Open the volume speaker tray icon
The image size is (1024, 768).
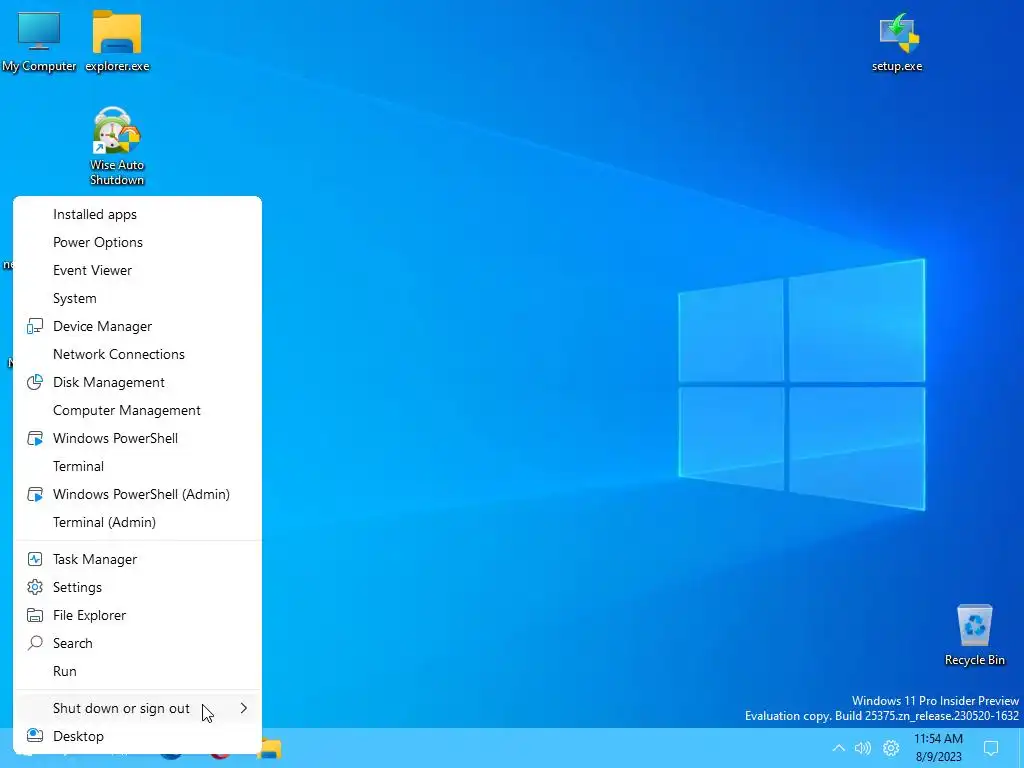(863, 748)
